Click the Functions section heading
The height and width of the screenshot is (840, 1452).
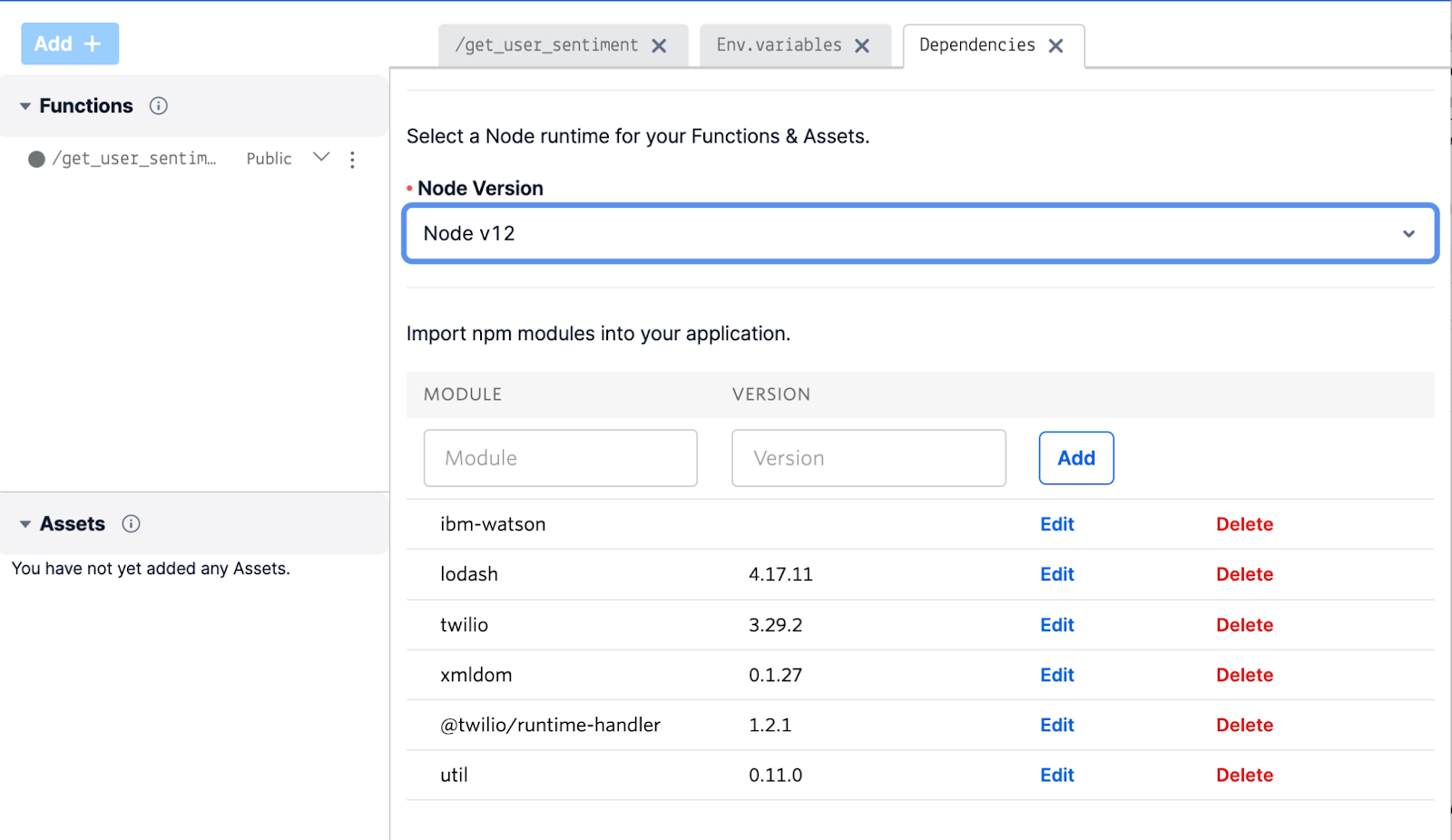pos(86,106)
